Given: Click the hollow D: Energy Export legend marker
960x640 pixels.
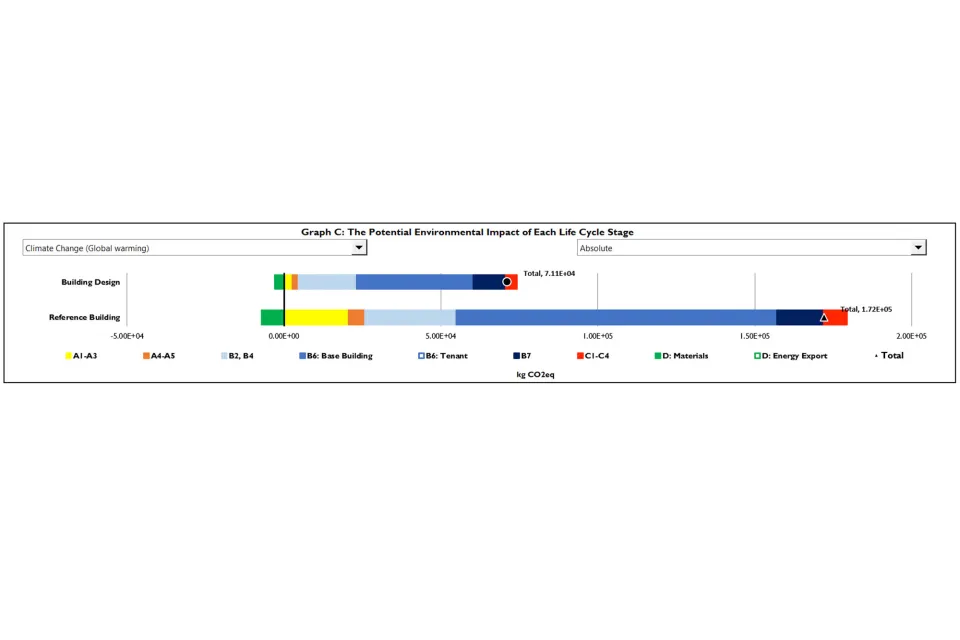Looking at the screenshot, I should pyautogui.click(x=756, y=356).
